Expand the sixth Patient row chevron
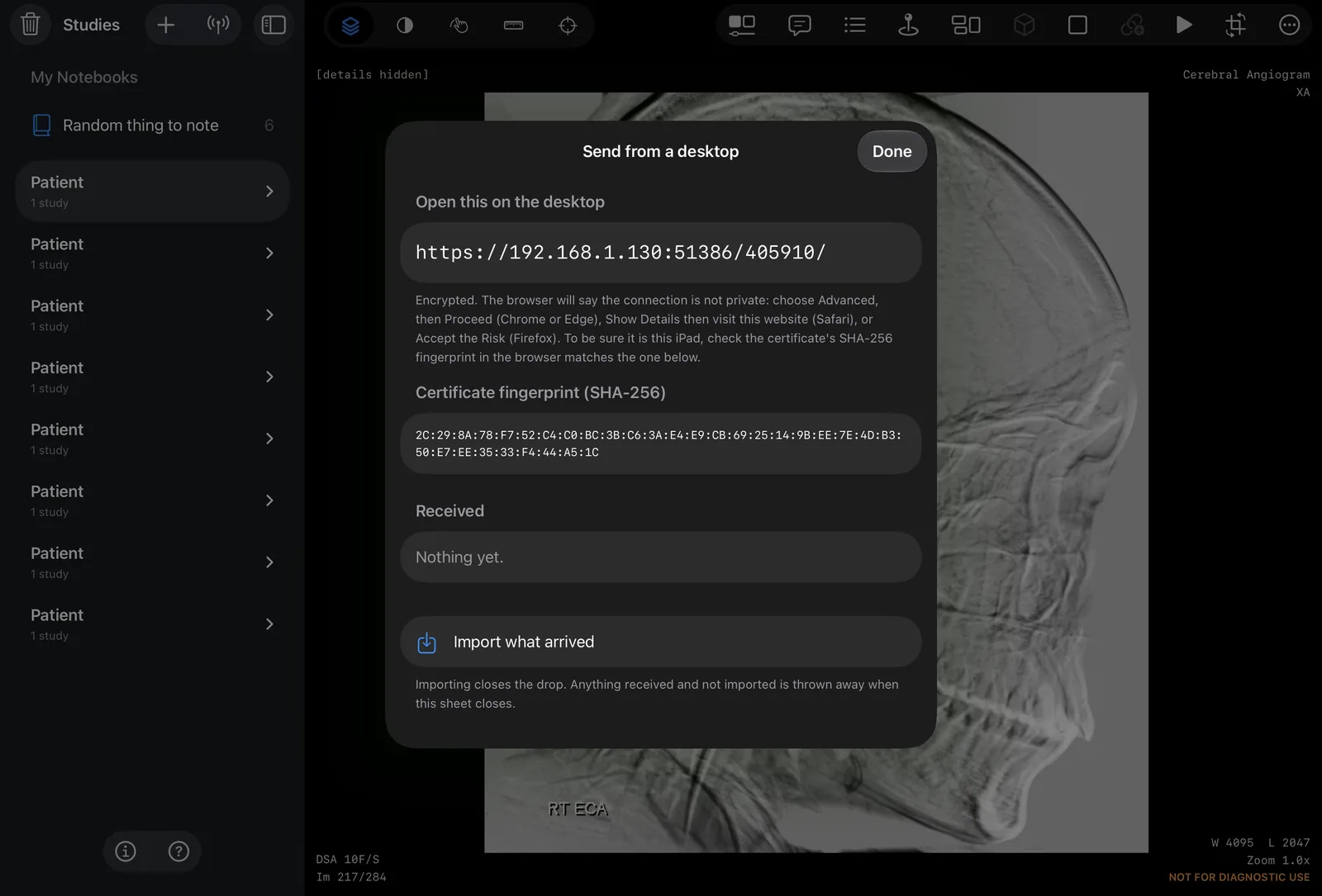The height and width of the screenshot is (896, 1322). point(269,501)
